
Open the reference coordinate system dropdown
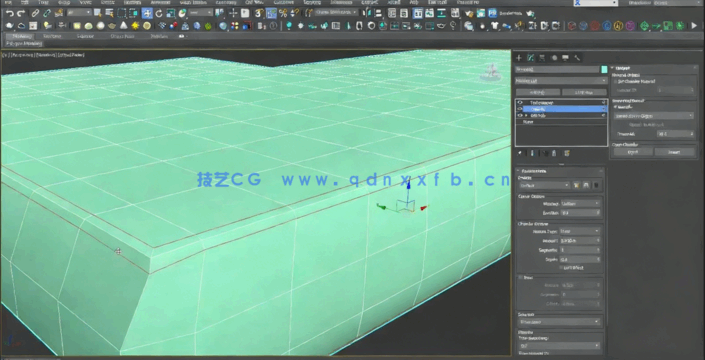coord(201,13)
